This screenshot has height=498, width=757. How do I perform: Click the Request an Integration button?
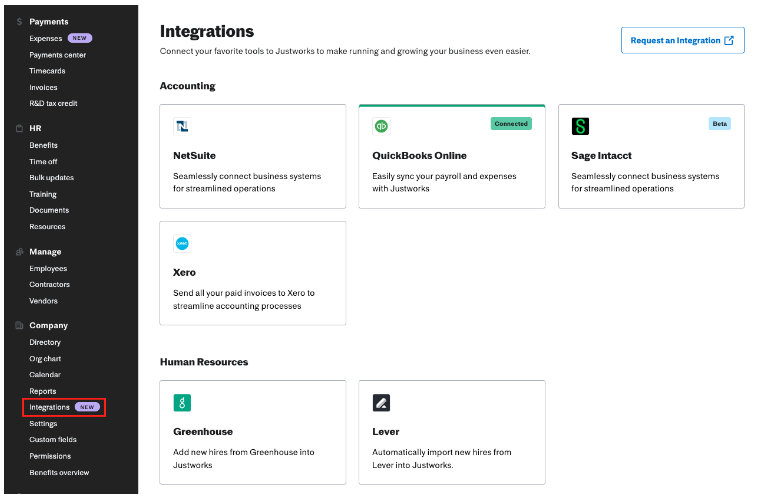tap(683, 41)
